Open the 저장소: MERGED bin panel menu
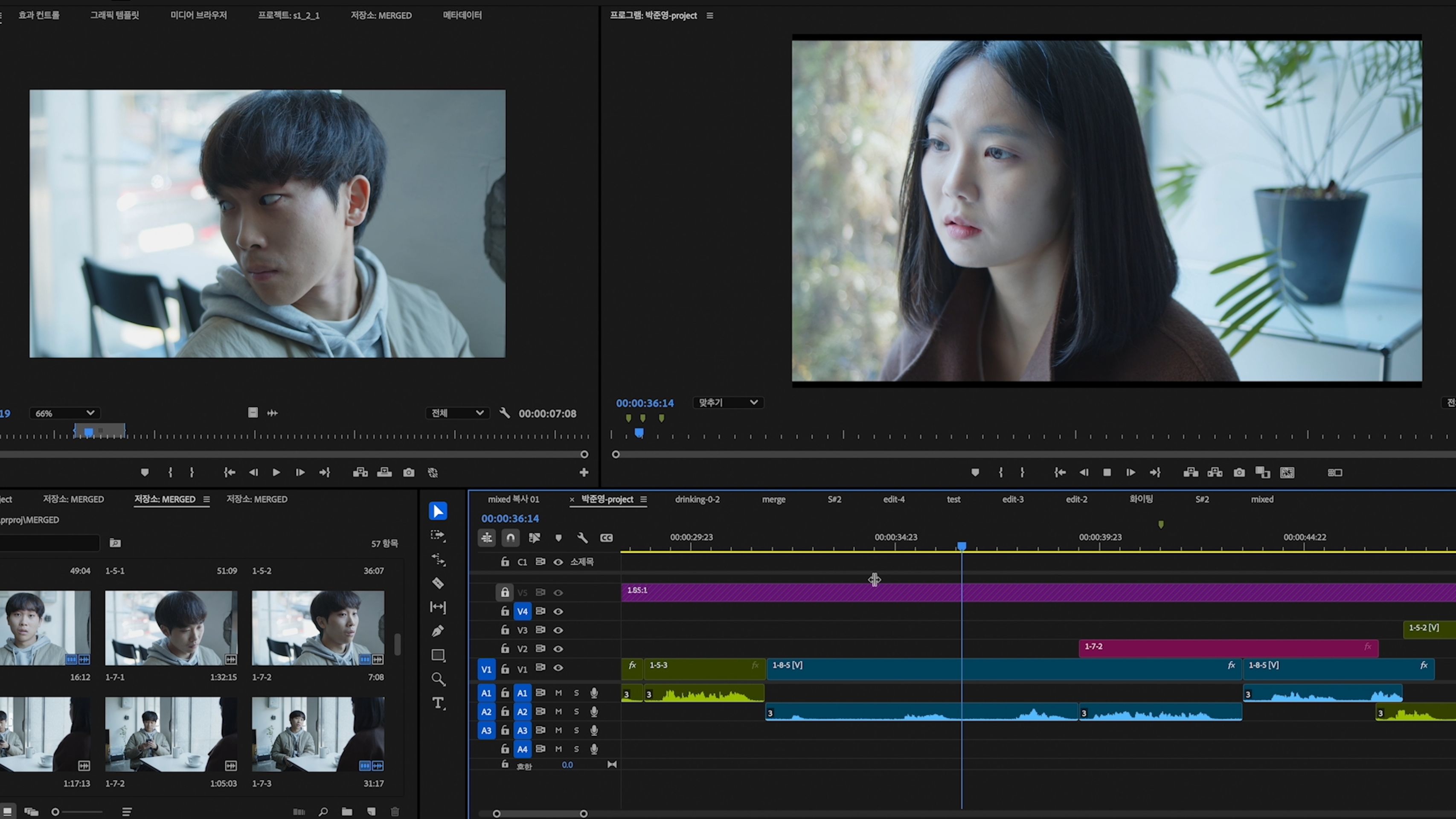The height and width of the screenshot is (819, 1456). click(206, 500)
